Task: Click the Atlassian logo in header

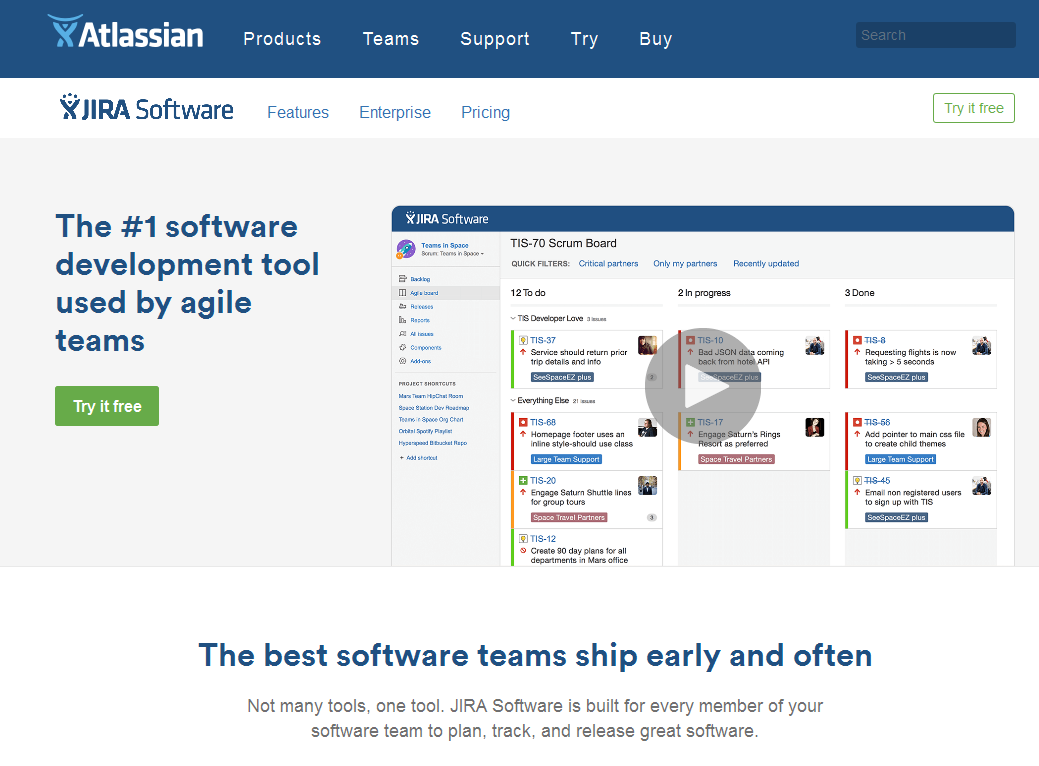Action: point(125,35)
